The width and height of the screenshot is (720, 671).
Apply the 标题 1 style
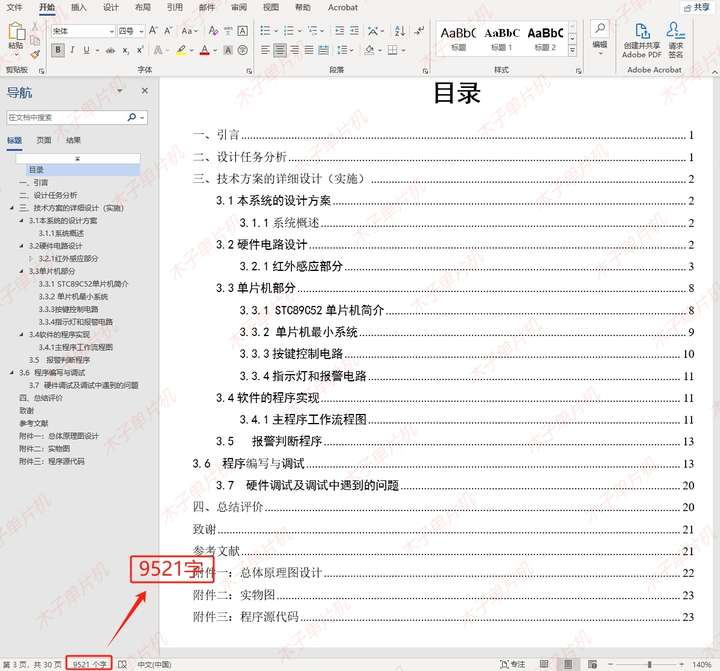(501, 39)
